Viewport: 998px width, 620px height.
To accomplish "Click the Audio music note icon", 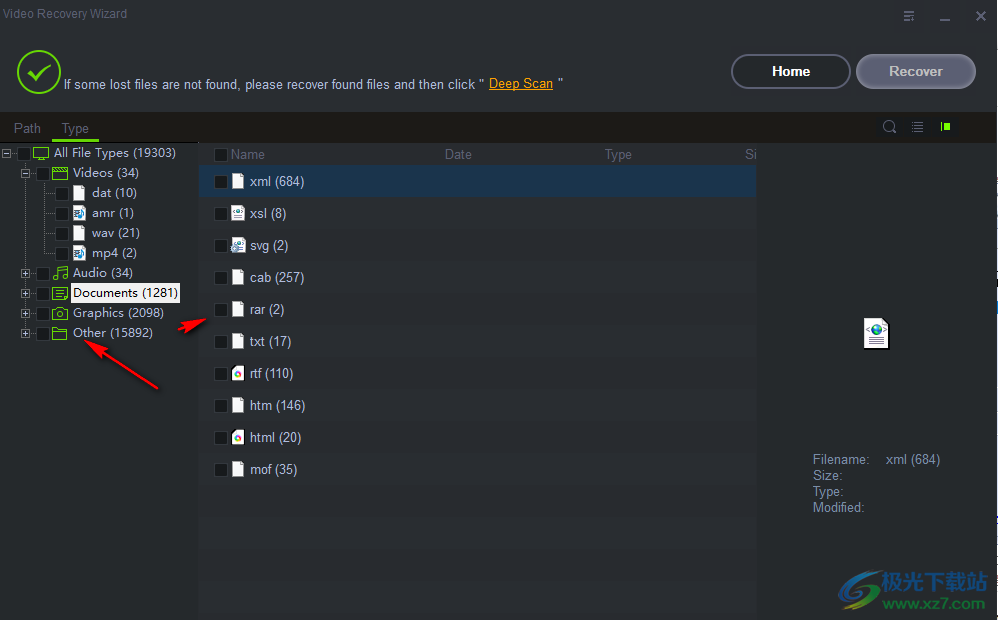I will 60,273.
